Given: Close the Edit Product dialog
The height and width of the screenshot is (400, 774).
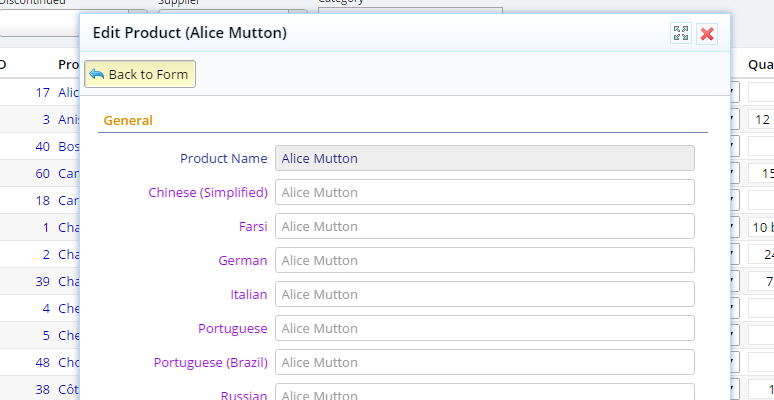Looking at the screenshot, I should [707, 34].
